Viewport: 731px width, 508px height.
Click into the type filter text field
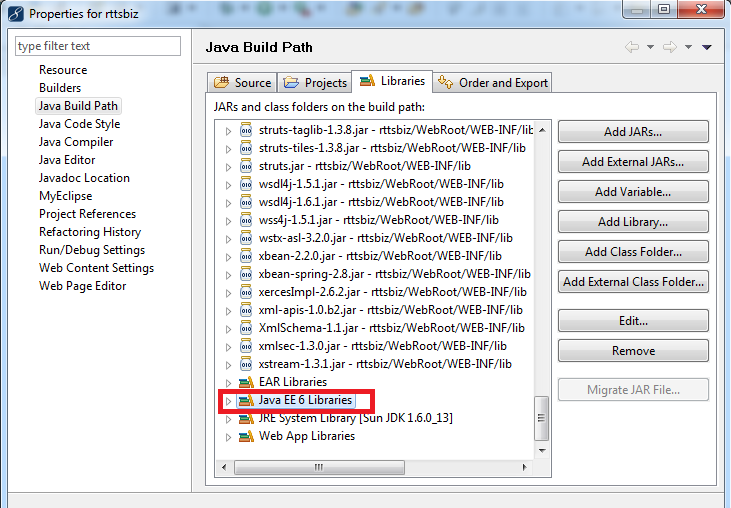point(98,46)
